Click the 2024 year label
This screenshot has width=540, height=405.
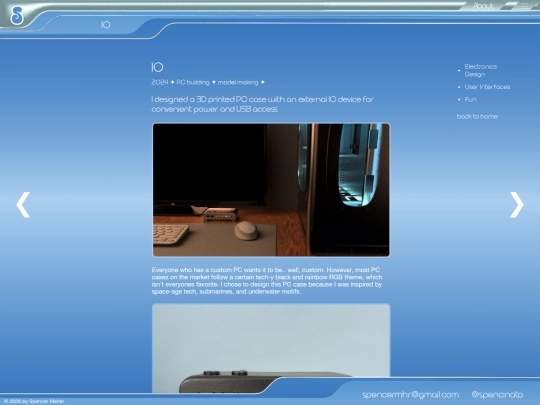click(160, 82)
